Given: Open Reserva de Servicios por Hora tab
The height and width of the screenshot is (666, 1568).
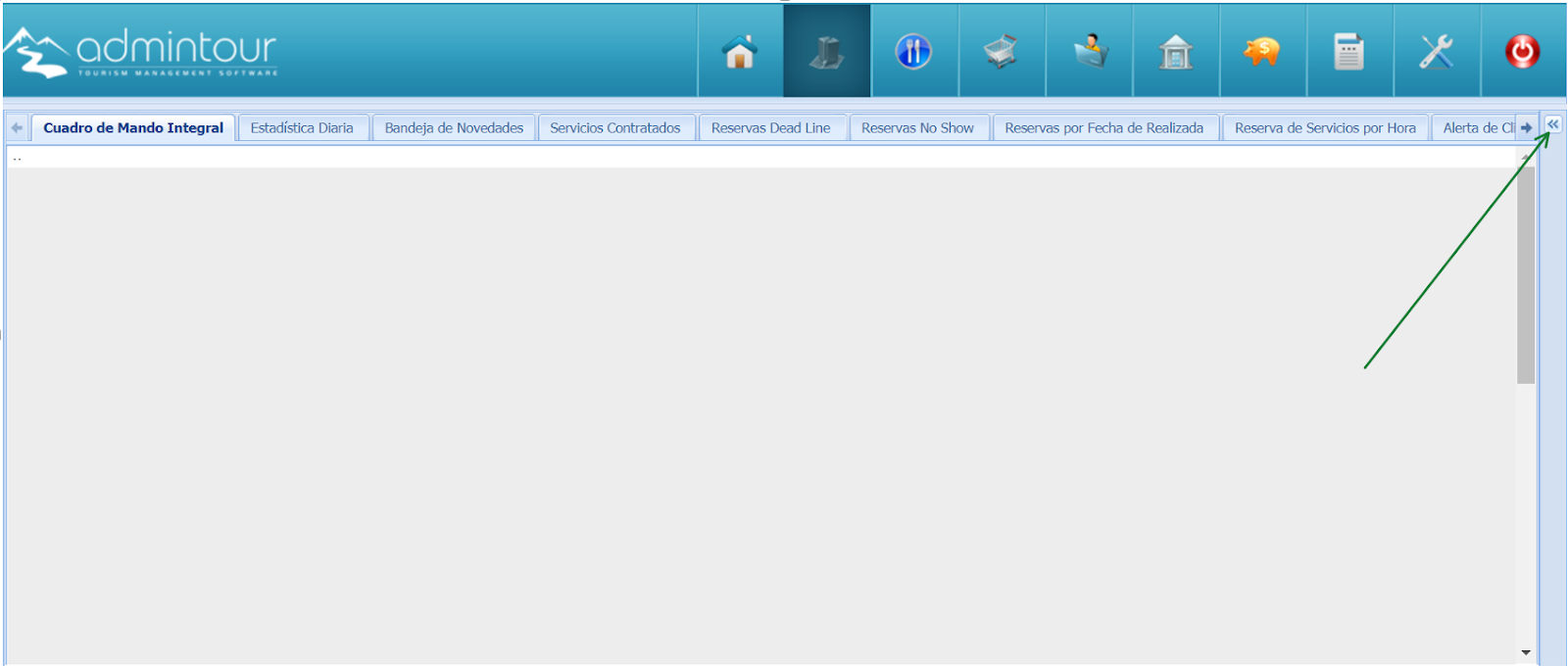Looking at the screenshot, I should pyautogui.click(x=1325, y=128).
